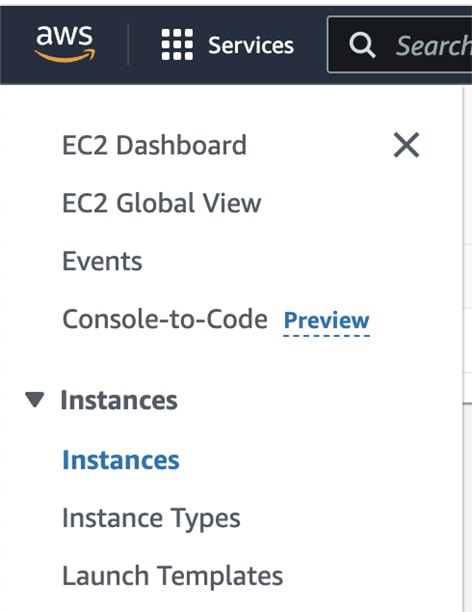Click the Instances section header label

point(119,400)
